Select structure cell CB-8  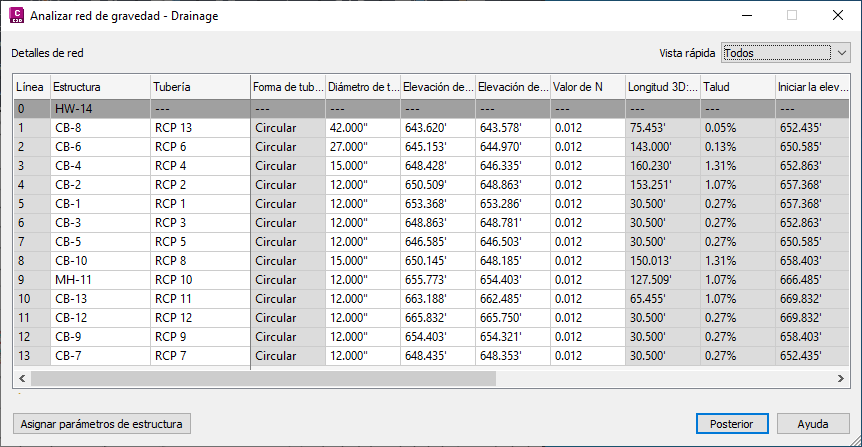[100, 128]
